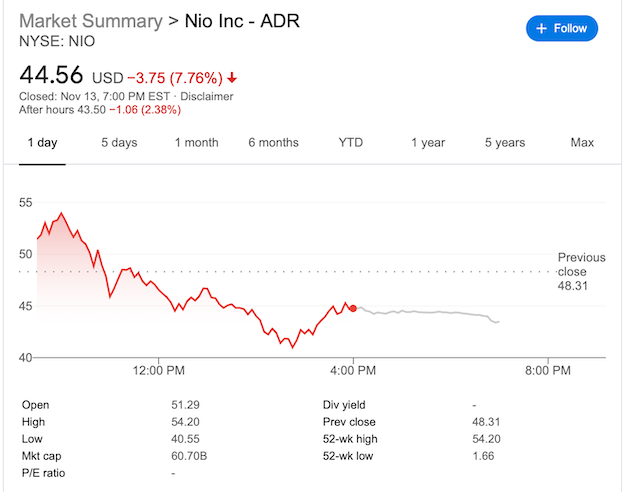This screenshot has width=640, height=492.
Task: Select the 1 day tab
Action: pos(42,143)
